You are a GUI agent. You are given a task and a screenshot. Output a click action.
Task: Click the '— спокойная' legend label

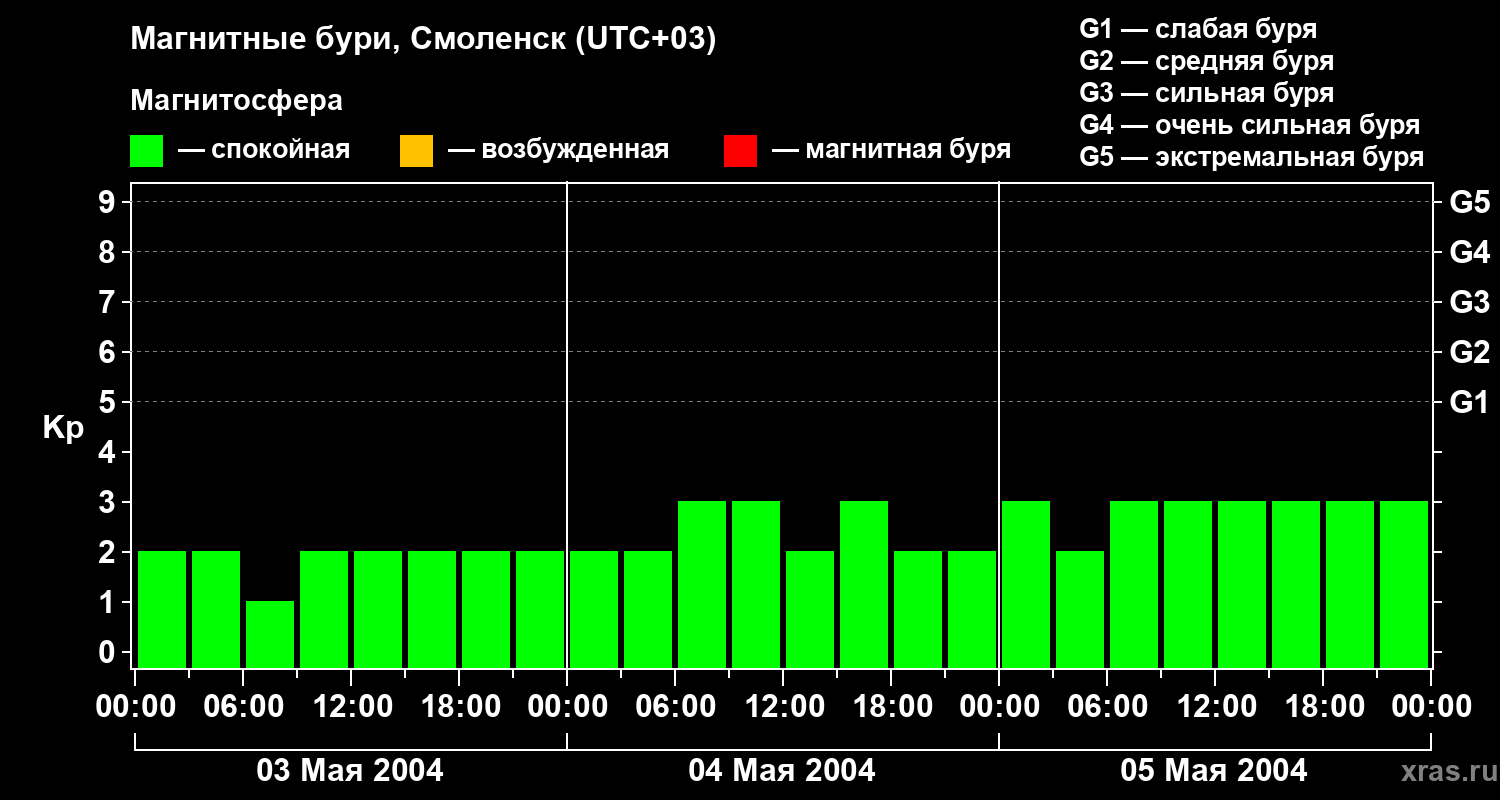point(264,150)
